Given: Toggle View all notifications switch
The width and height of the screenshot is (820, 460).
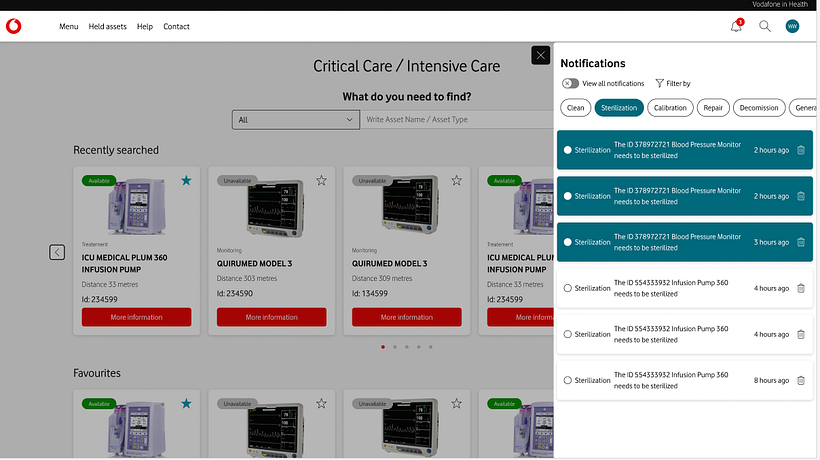Looking at the screenshot, I should coord(570,84).
